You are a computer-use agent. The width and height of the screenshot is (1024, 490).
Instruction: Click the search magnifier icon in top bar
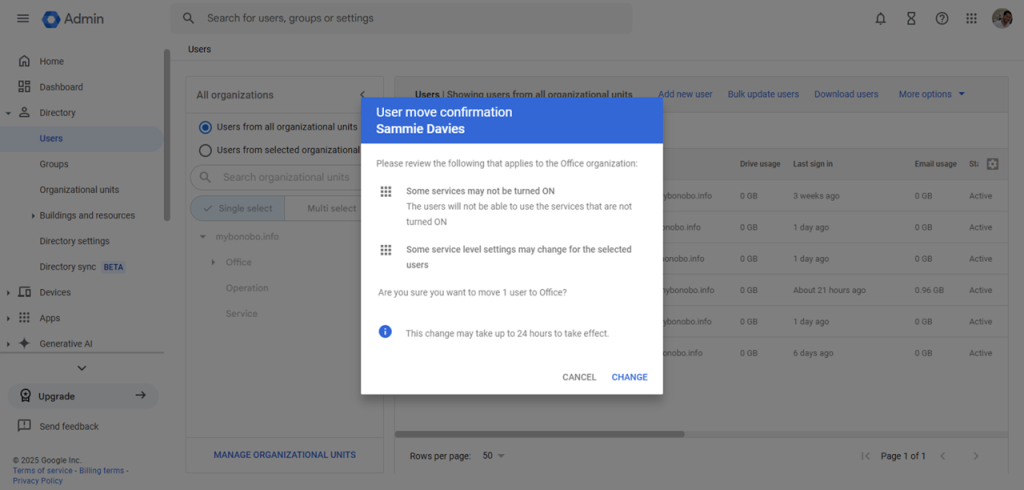click(189, 18)
